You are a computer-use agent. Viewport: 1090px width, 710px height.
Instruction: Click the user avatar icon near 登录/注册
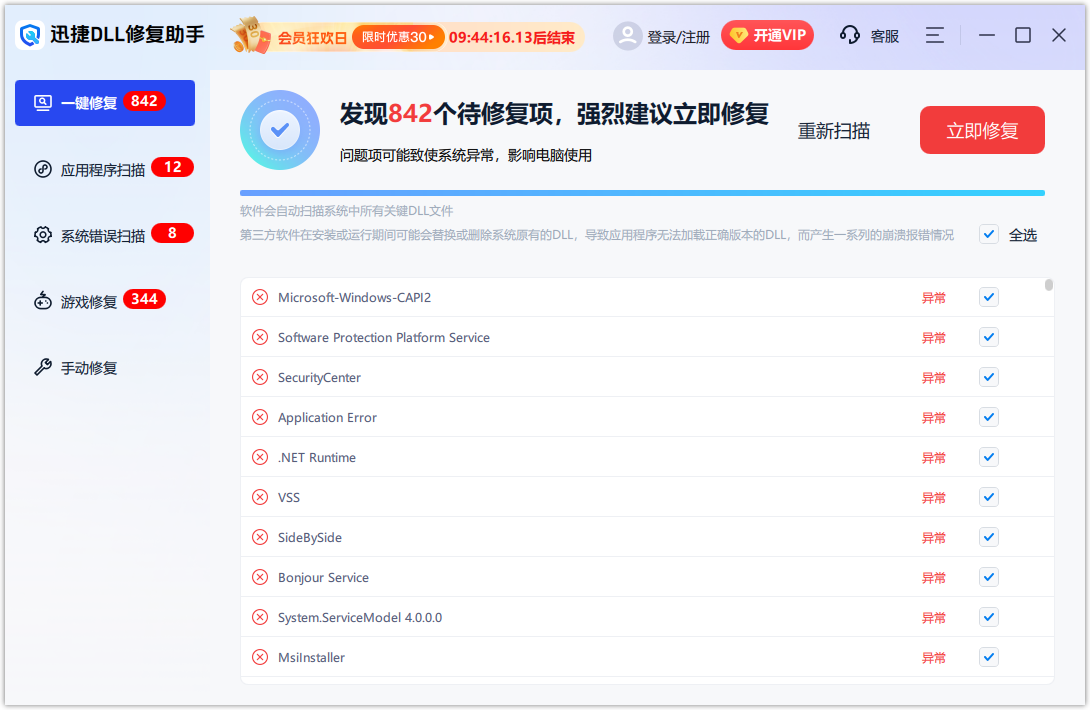(628, 34)
